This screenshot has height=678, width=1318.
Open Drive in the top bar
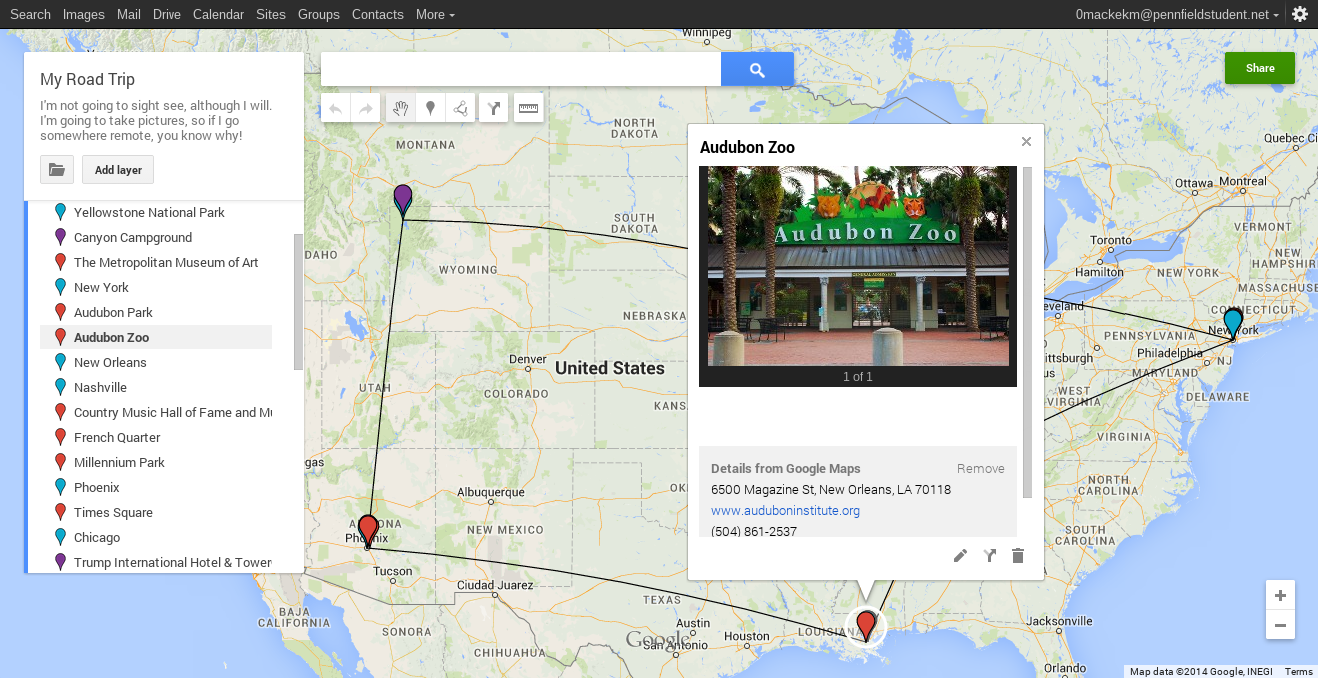(167, 14)
